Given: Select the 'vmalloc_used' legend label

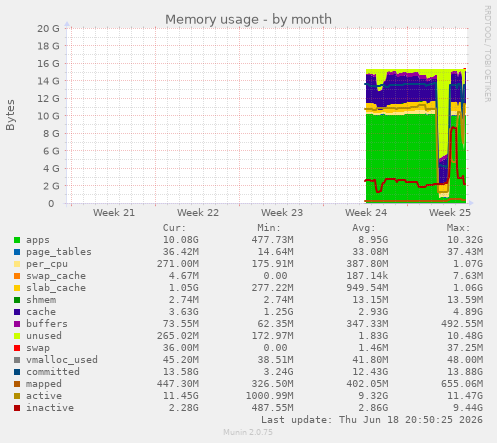Looking at the screenshot, I should click(62, 360).
